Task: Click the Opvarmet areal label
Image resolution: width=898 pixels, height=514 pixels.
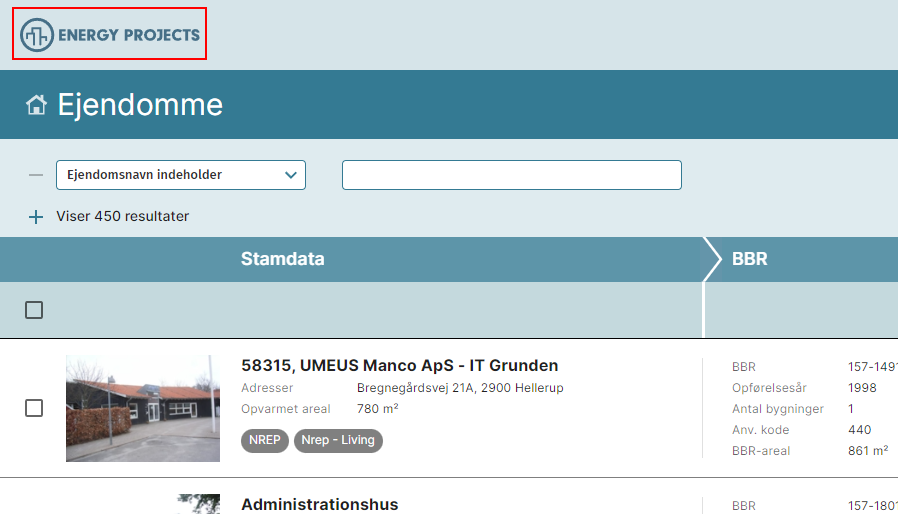Action: pos(286,409)
